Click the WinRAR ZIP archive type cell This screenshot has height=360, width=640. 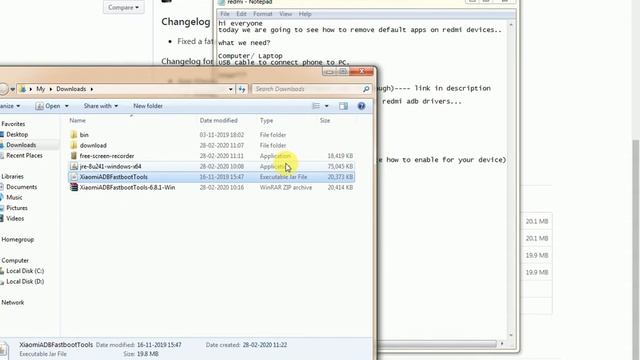(x=286, y=187)
